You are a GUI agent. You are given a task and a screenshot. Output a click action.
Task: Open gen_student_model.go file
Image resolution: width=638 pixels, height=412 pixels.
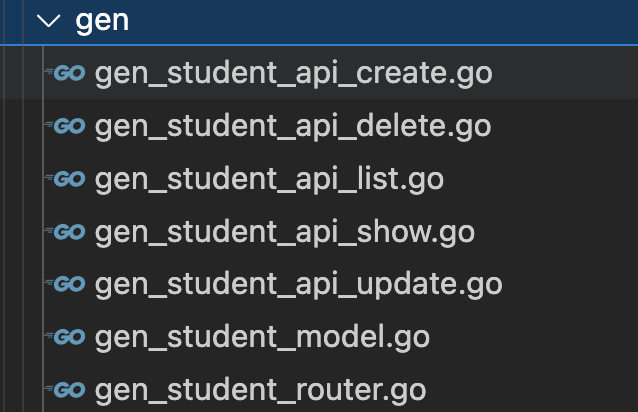click(262, 338)
